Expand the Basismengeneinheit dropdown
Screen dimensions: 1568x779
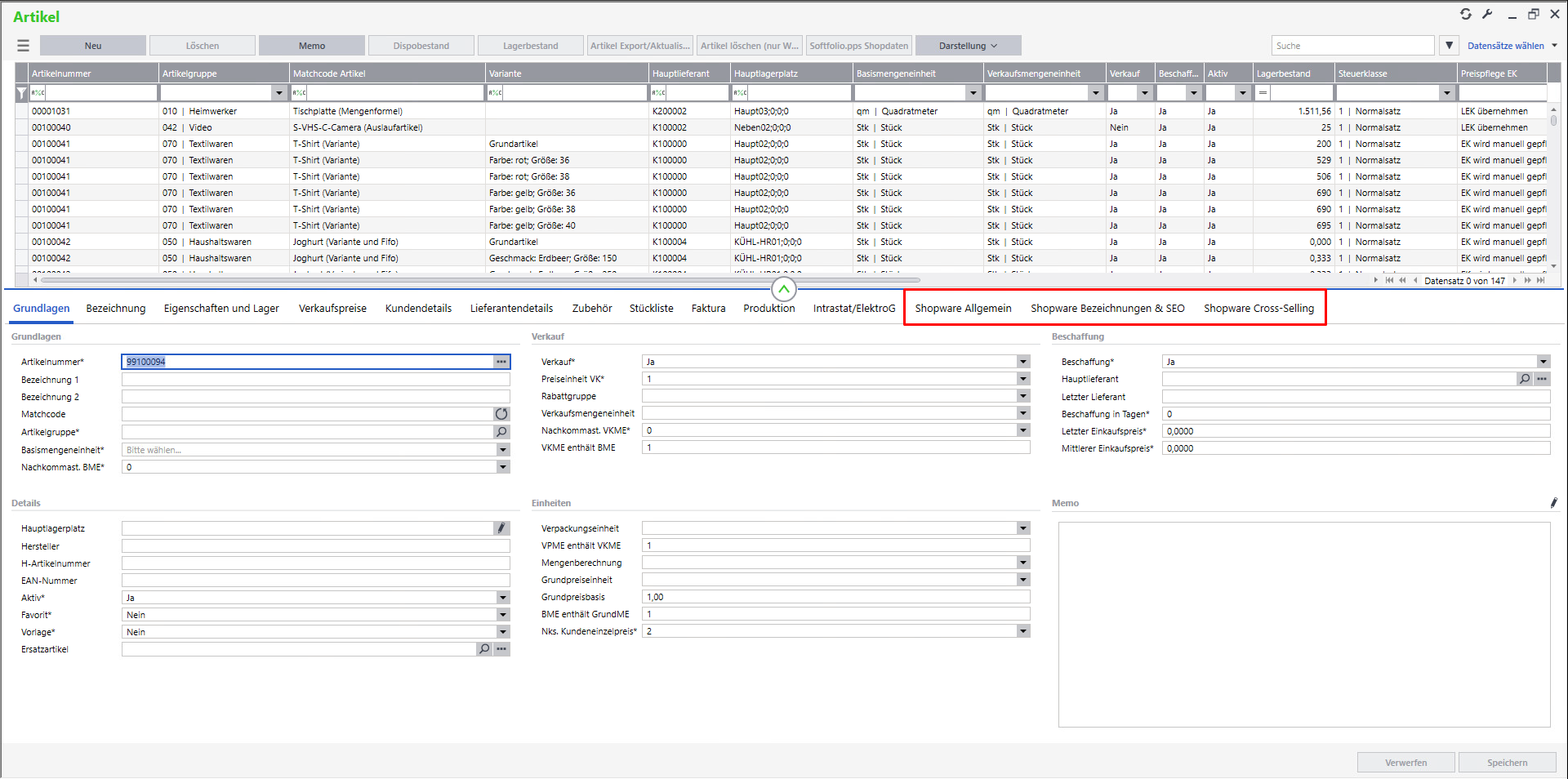tap(502, 450)
